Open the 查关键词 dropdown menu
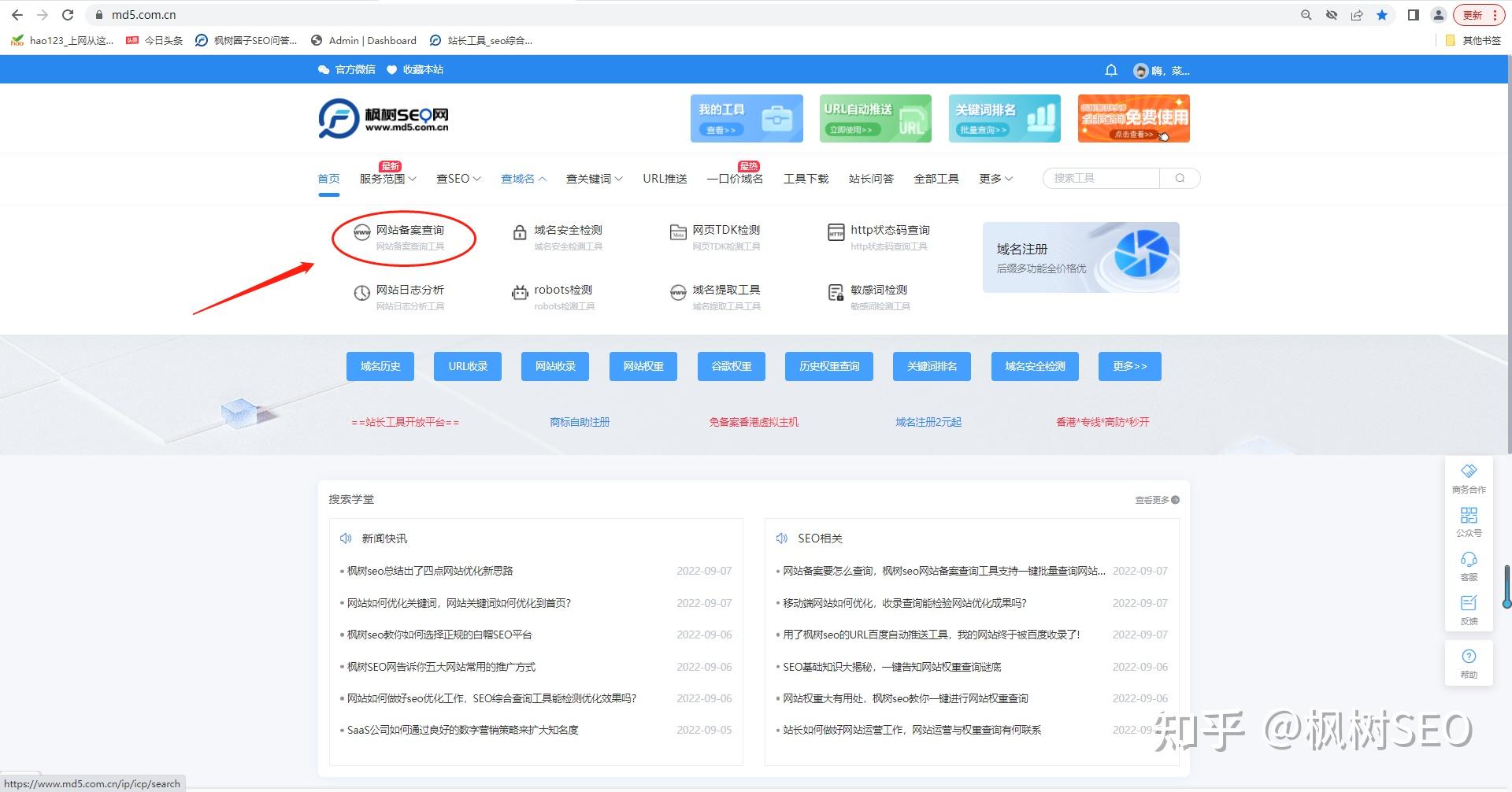The image size is (1512, 792). (594, 179)
